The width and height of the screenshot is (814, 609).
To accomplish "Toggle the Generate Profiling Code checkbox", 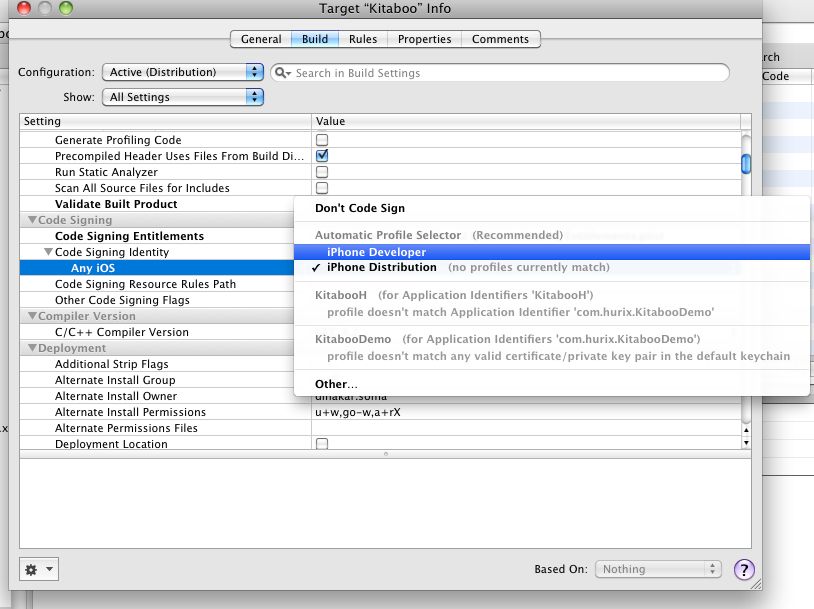I will tap(322, 140).
